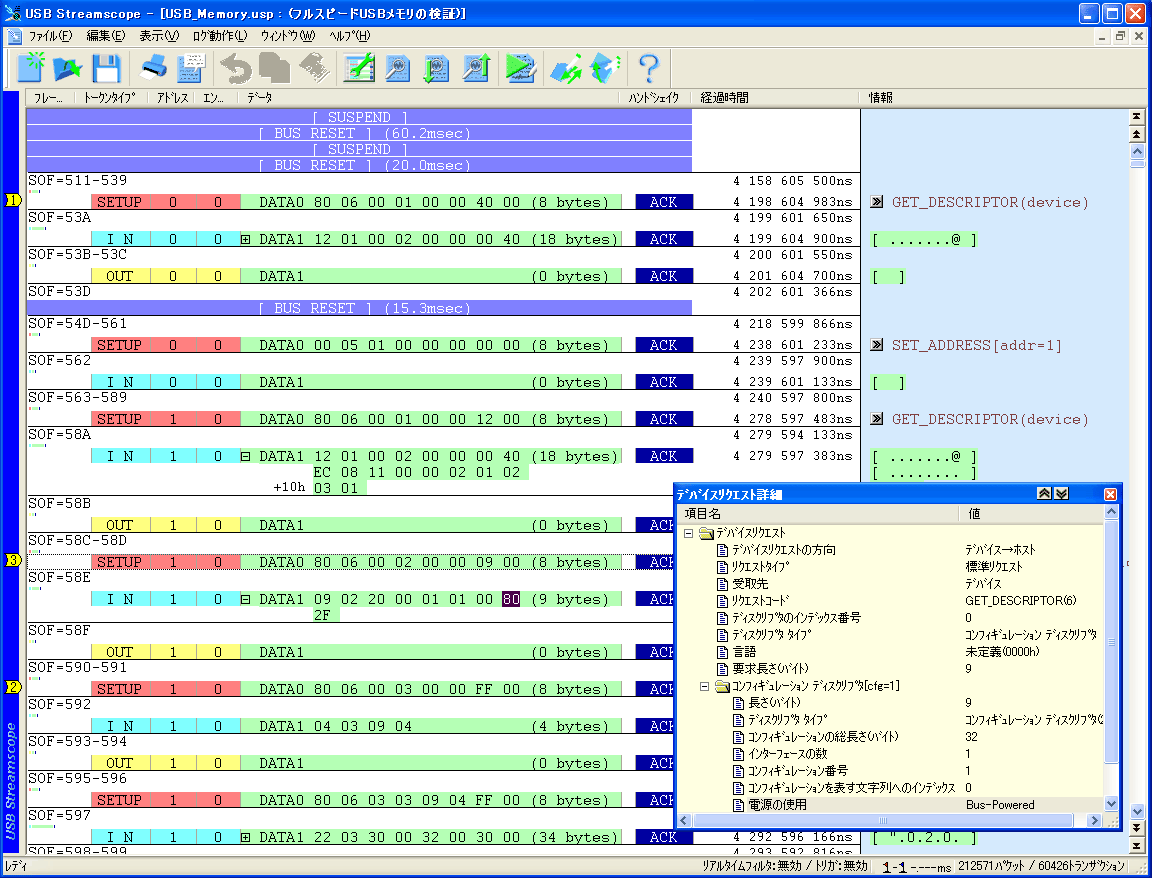
Task: Expand DATA1 row under SOF=53A
Action: [x=245, y=239]
